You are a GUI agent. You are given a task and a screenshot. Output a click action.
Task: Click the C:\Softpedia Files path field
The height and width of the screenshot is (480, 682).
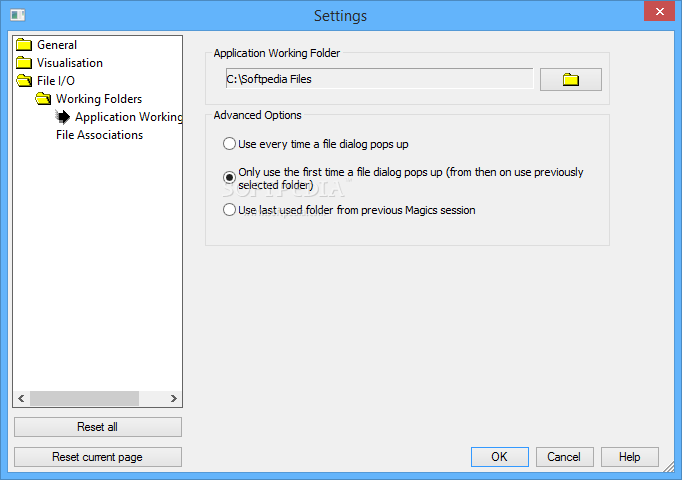tap(379, 79)
